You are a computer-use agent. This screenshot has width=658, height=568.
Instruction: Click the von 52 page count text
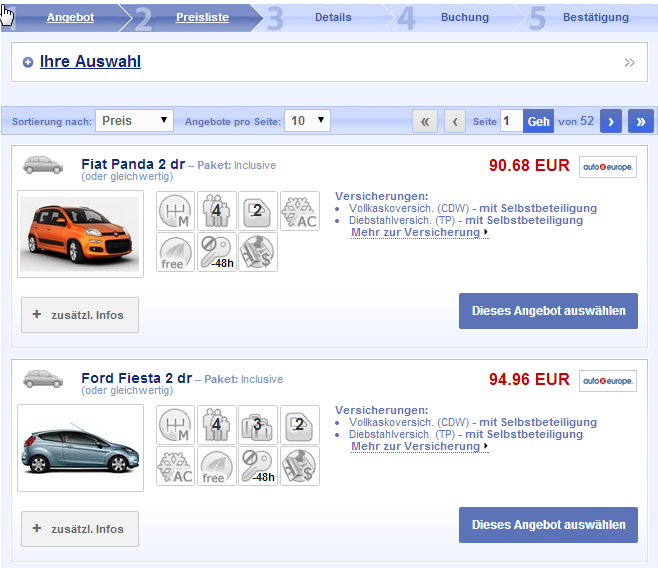point(576,121)
